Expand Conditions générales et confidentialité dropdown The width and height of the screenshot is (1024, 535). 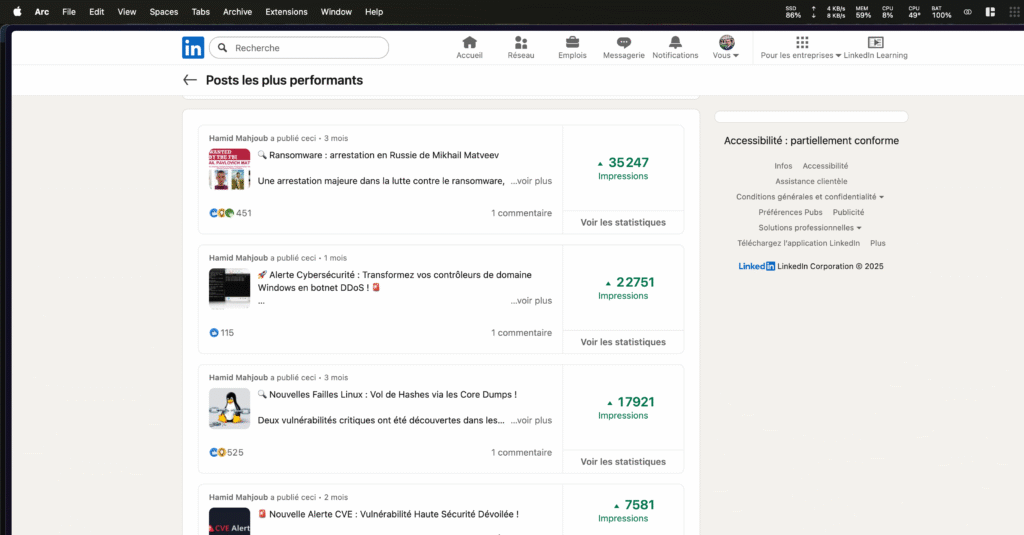pos(810,197)
